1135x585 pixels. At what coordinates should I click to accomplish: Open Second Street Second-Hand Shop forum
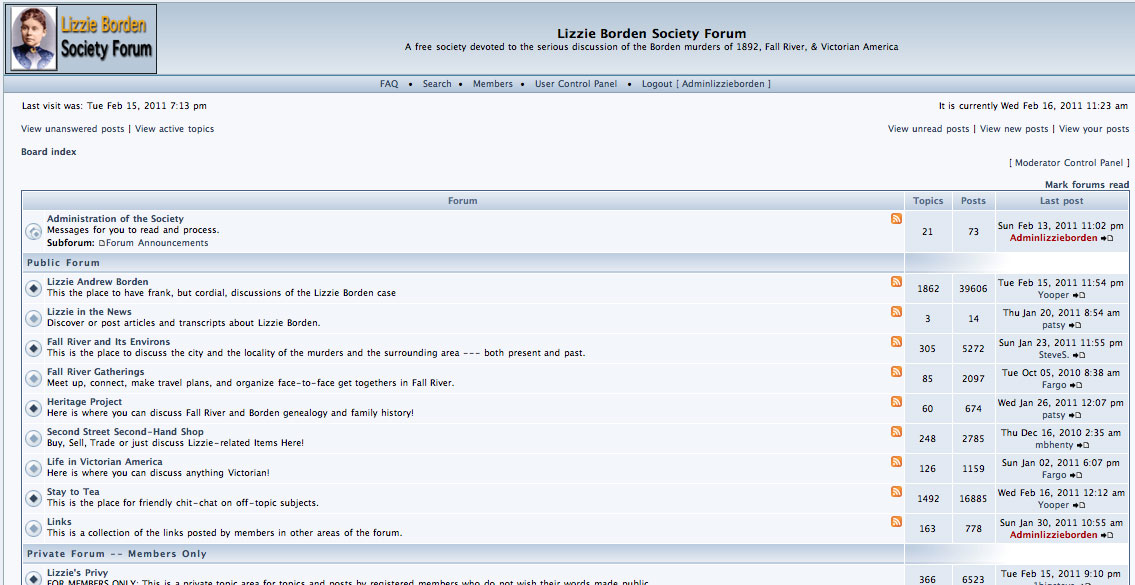tap(125, 432)
